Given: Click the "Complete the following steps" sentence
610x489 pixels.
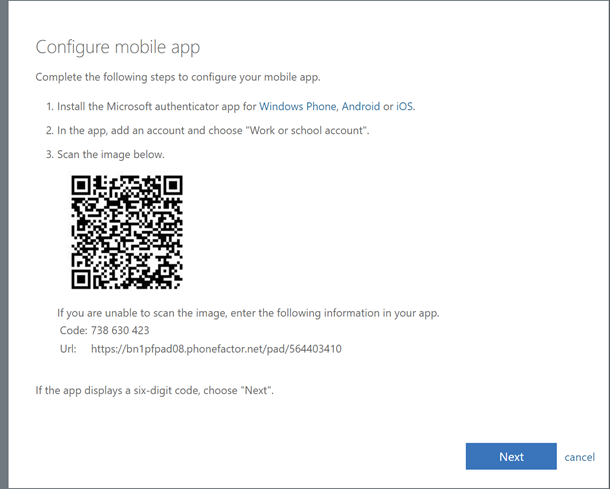Looking at the screenshot, I should pos(178,77).
